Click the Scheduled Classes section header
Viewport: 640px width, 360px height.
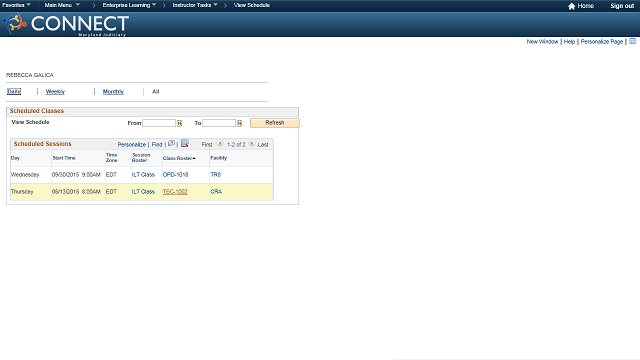click(37, 111)
